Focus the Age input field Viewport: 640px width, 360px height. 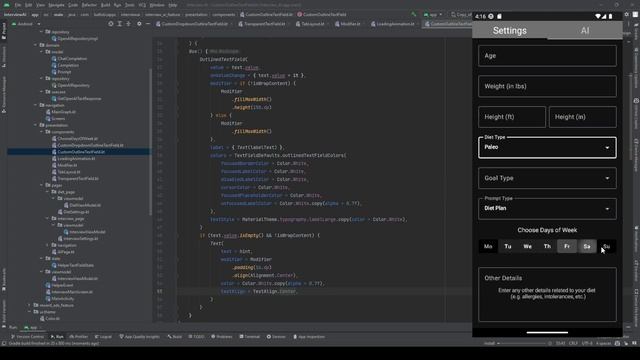click(547, 56)
